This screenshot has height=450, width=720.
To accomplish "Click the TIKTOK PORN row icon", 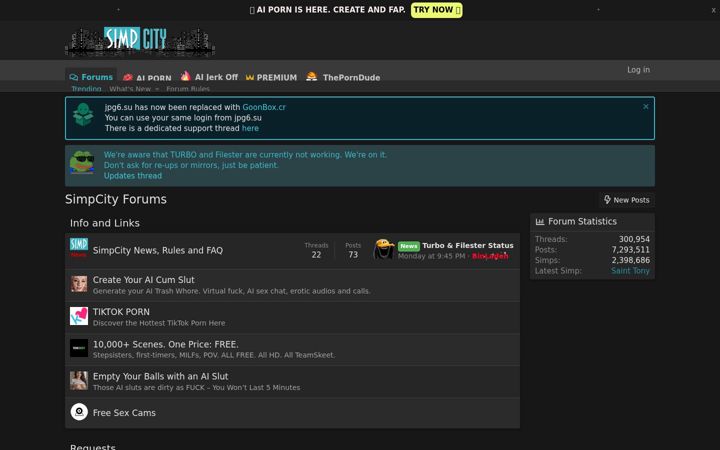I will click(x=79, y=316).
